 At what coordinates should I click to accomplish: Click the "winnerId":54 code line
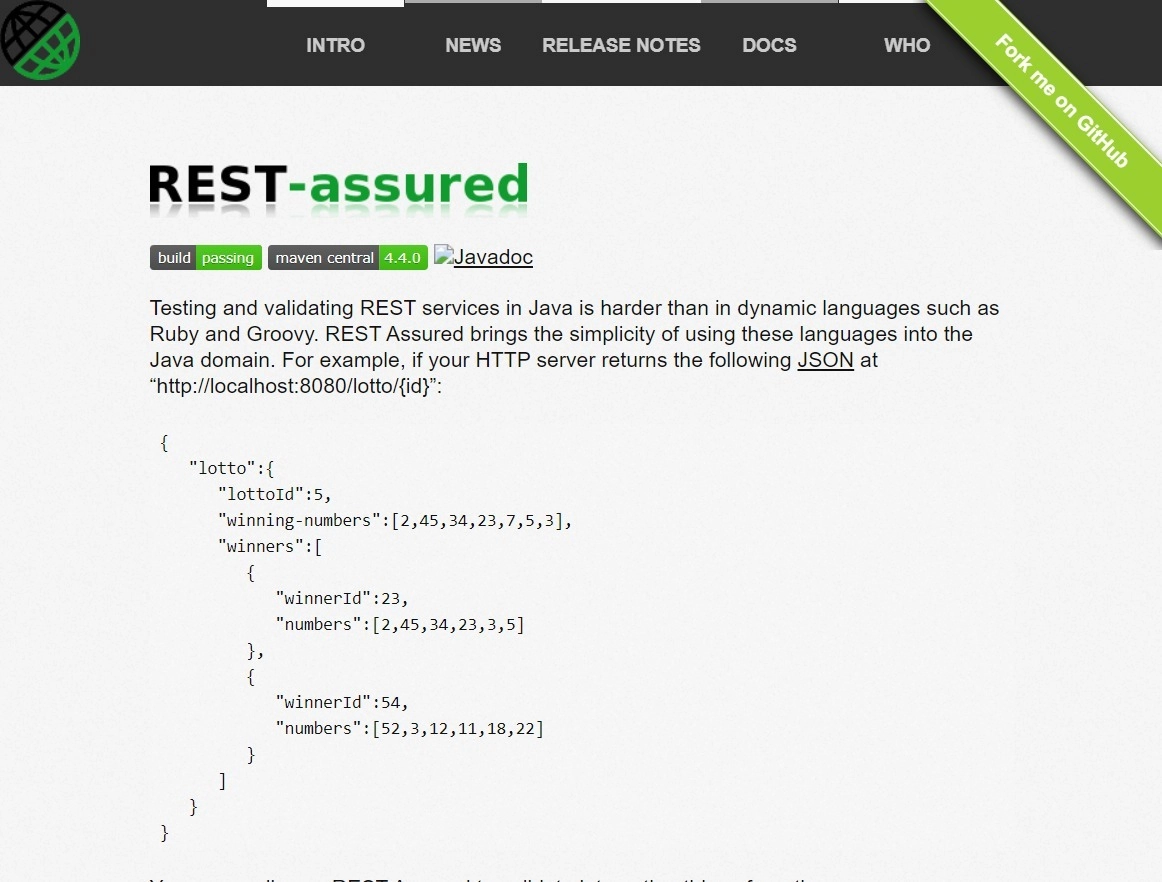342,702
